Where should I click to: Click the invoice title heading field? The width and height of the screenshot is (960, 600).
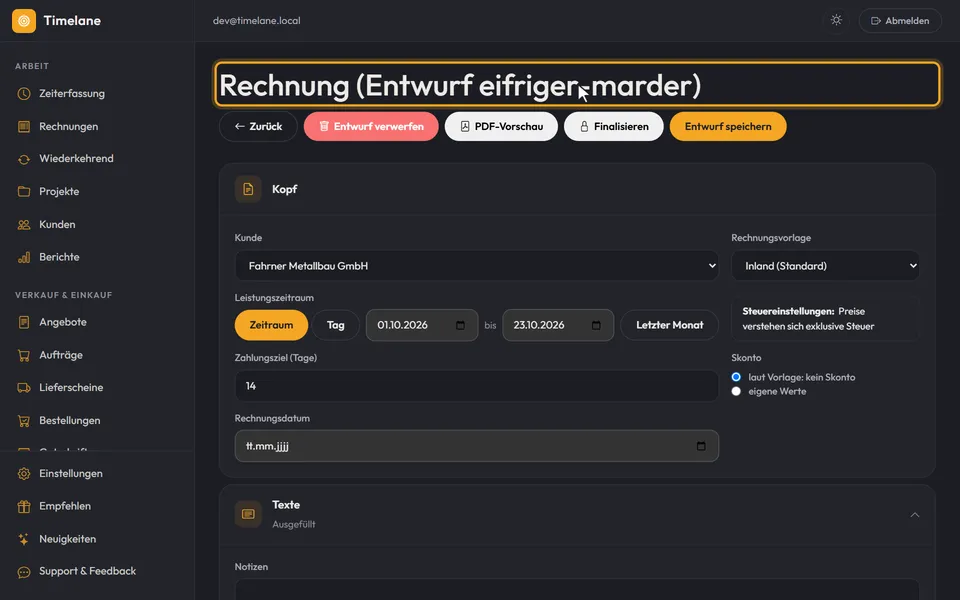(x=577, y=84)
